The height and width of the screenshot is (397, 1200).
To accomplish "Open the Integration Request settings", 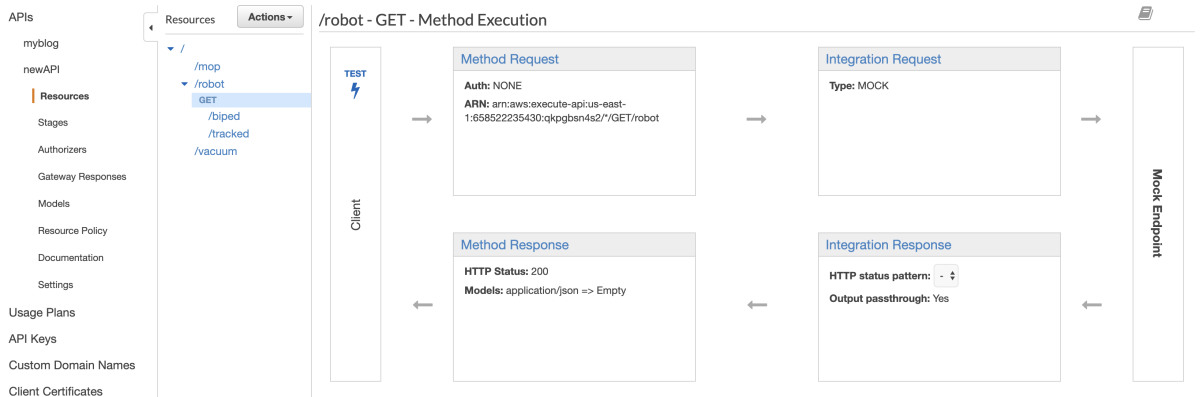I will pyautogui.click(x=883, y=59).
